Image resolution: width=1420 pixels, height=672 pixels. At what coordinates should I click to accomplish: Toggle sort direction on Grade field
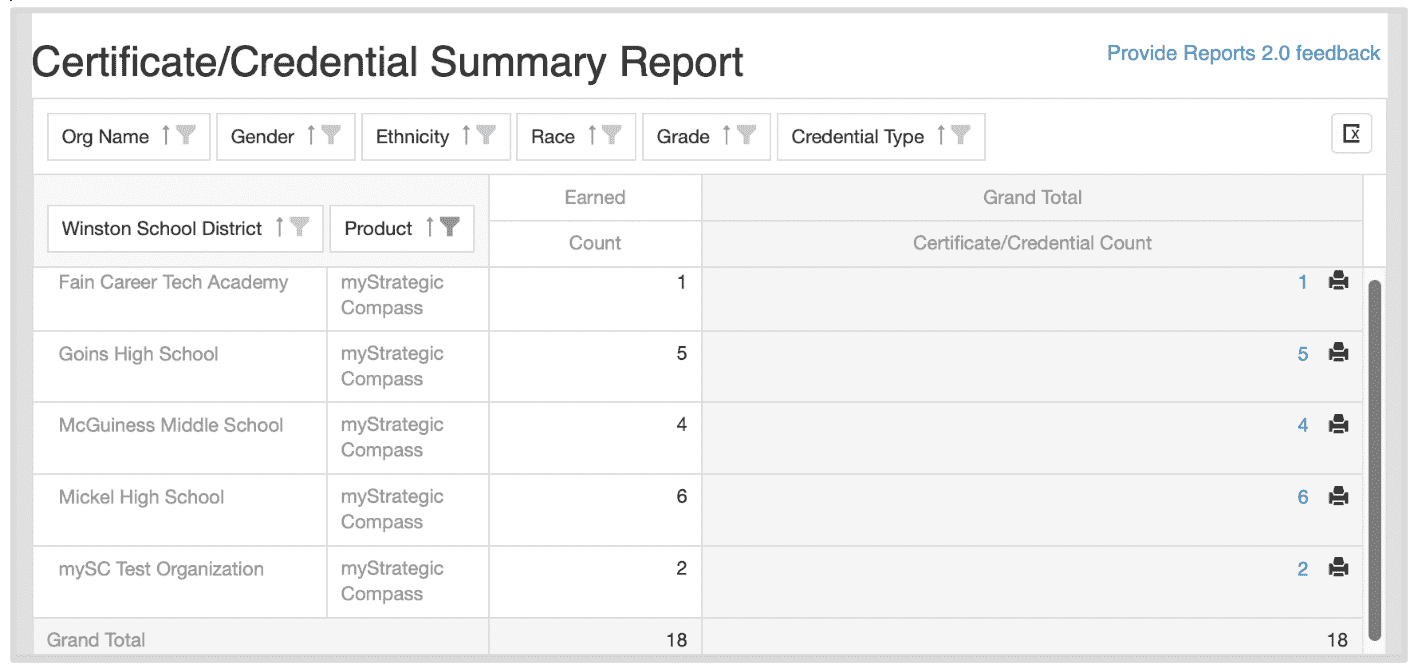click(727, 136)
